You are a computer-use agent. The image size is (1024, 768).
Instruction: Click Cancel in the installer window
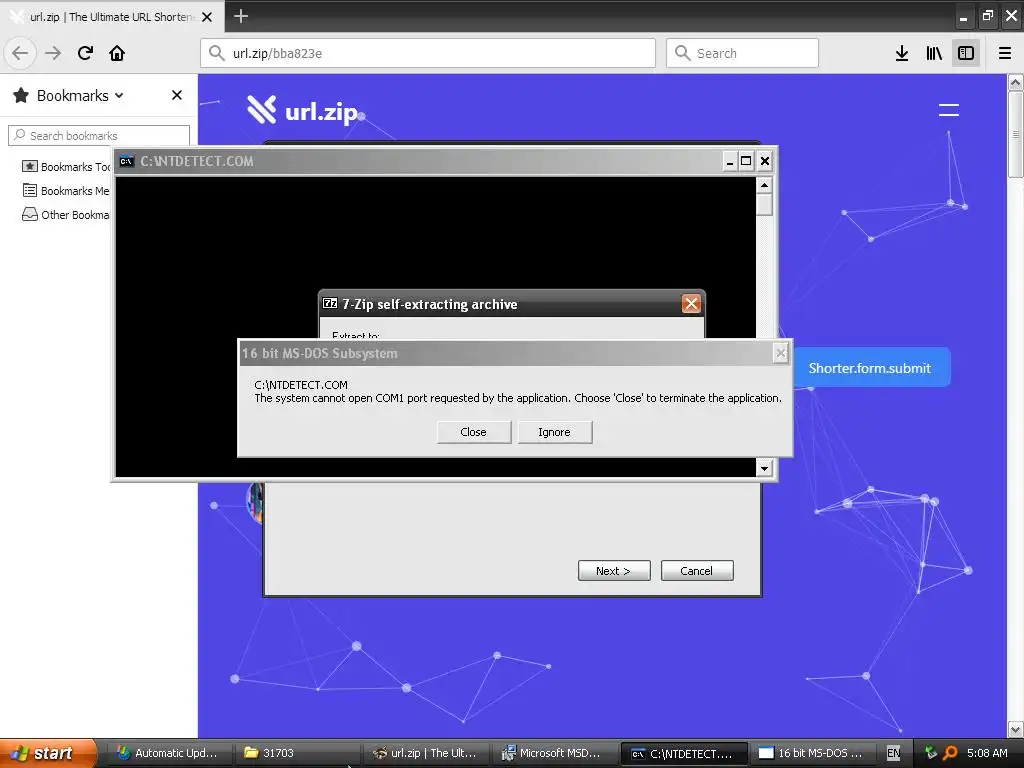pos(697,571)
